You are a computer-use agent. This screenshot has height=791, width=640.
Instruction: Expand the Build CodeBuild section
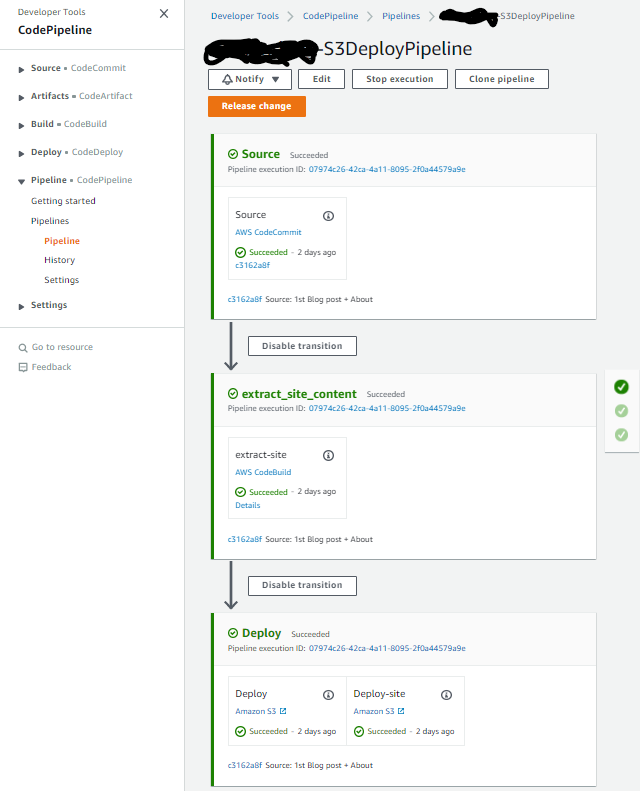(x=21, y=126)
